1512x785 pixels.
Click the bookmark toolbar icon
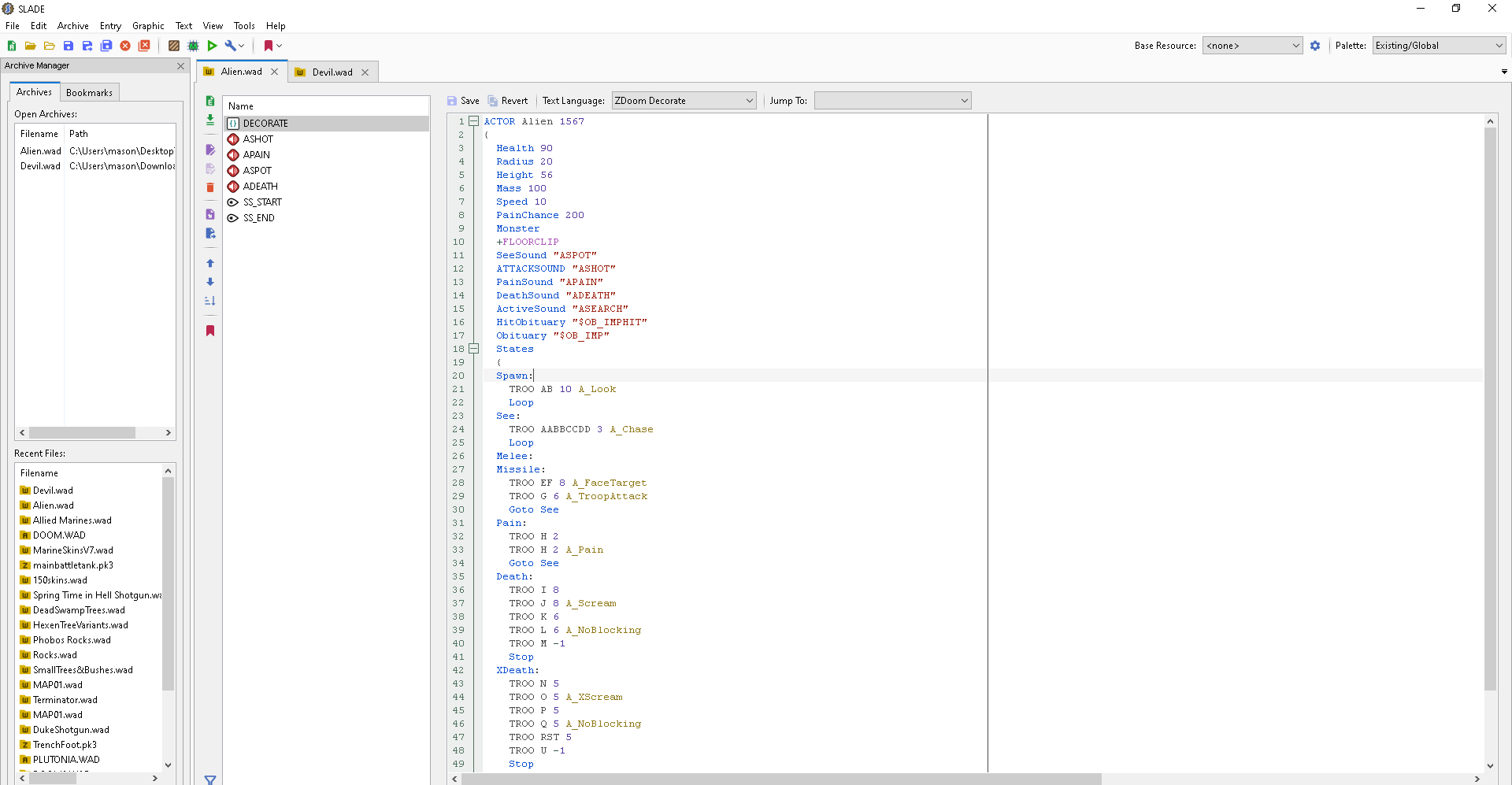268,46
